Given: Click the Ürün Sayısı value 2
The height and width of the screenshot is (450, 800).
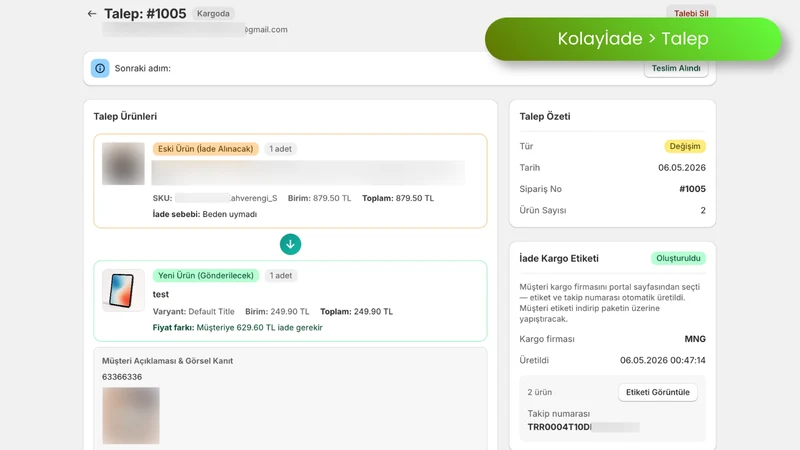Looking at the screenshot, I should point(703,210).
